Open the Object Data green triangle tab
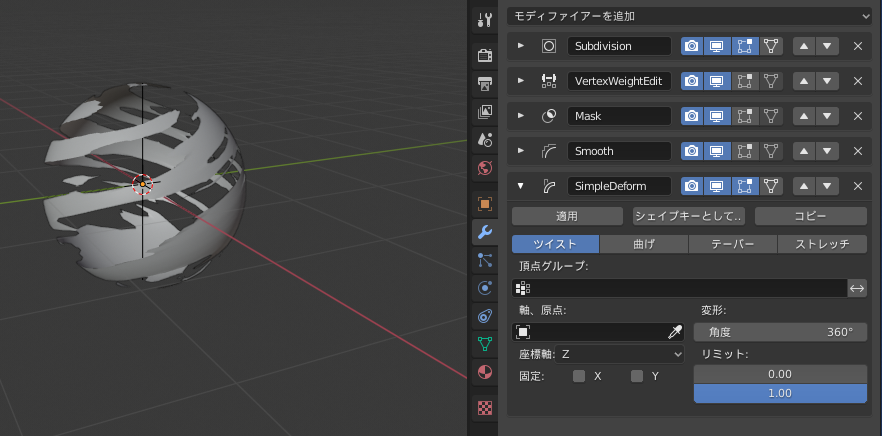 coord(484,344)
